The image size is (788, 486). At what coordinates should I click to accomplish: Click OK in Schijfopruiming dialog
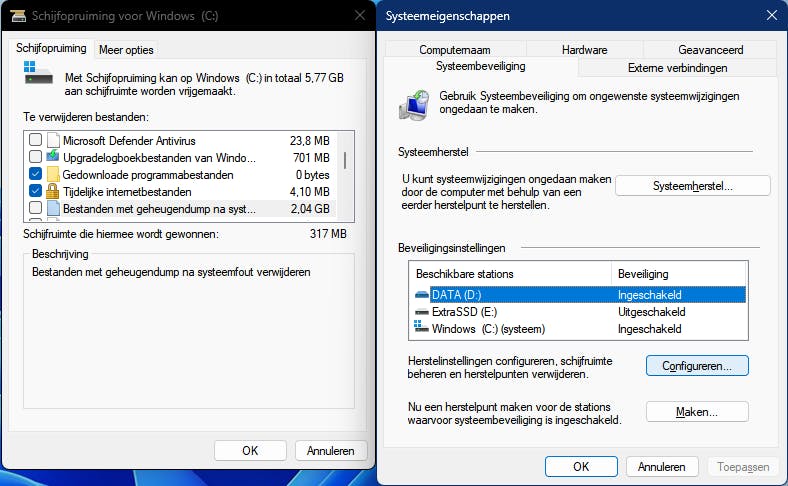coord(250,450)
